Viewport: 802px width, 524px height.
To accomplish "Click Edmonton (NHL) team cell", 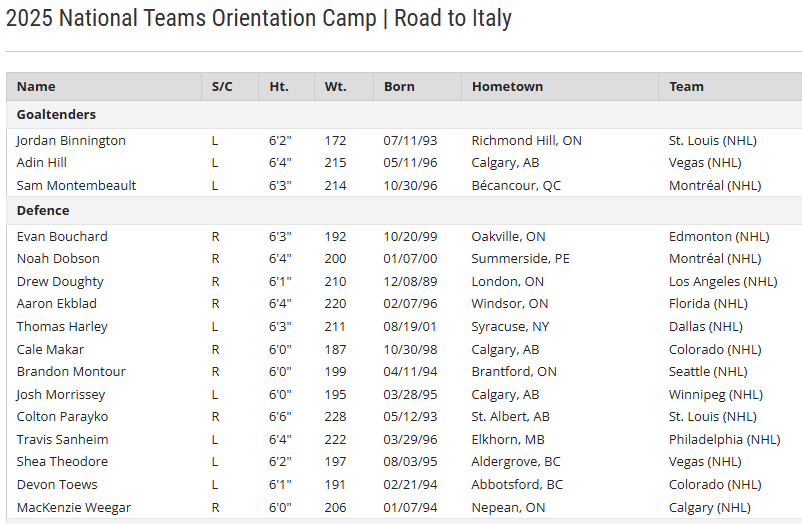I will (x=719, y=237).
